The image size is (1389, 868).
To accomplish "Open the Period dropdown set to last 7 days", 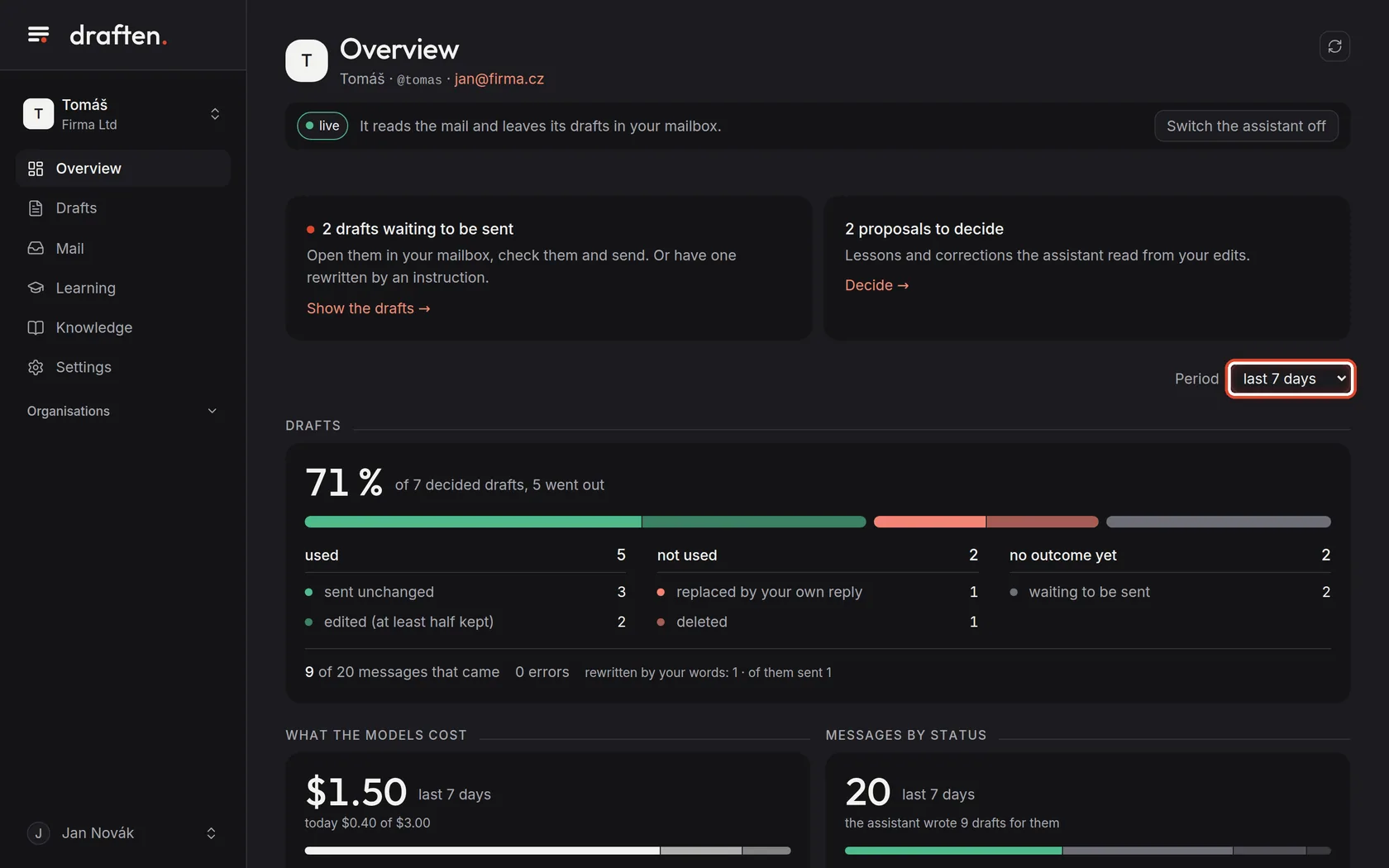I will coord(1291,379).
